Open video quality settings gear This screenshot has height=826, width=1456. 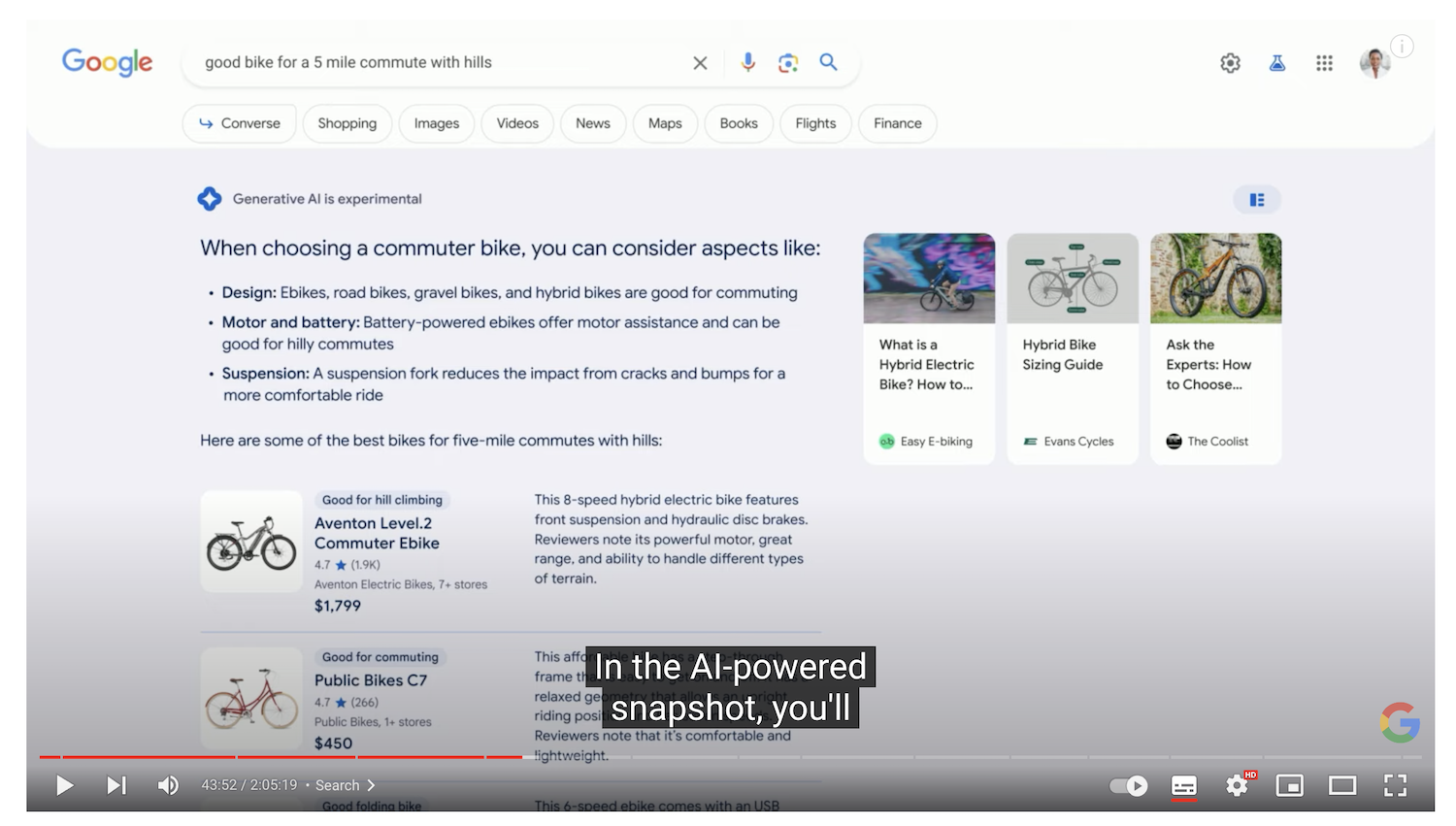1238,785
